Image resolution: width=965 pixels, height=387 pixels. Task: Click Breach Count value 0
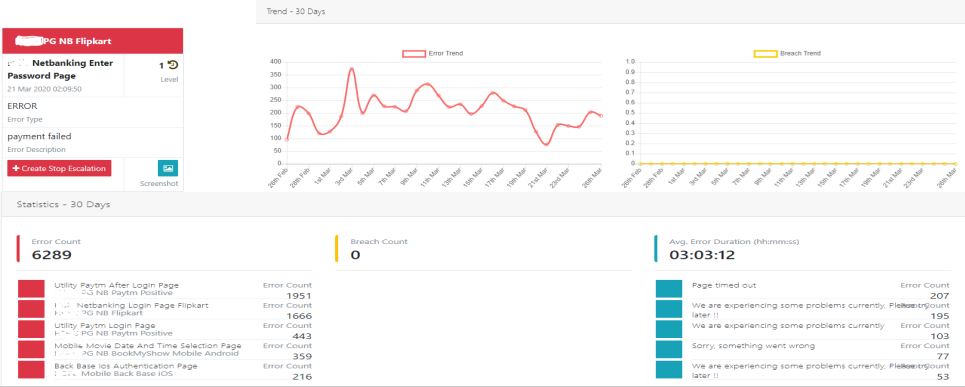[x=355, y=255]
